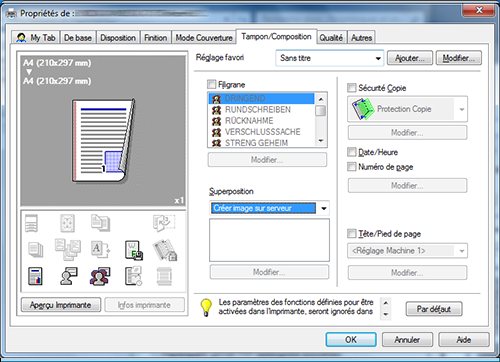The image size is (500, 362).
Task: Click the printer icon in title bar
Action: click(x=11, y=14)
